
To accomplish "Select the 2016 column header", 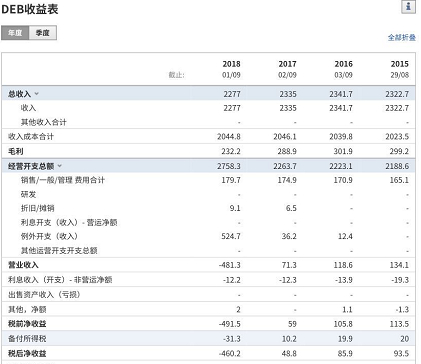I will (x=343, y=64).
